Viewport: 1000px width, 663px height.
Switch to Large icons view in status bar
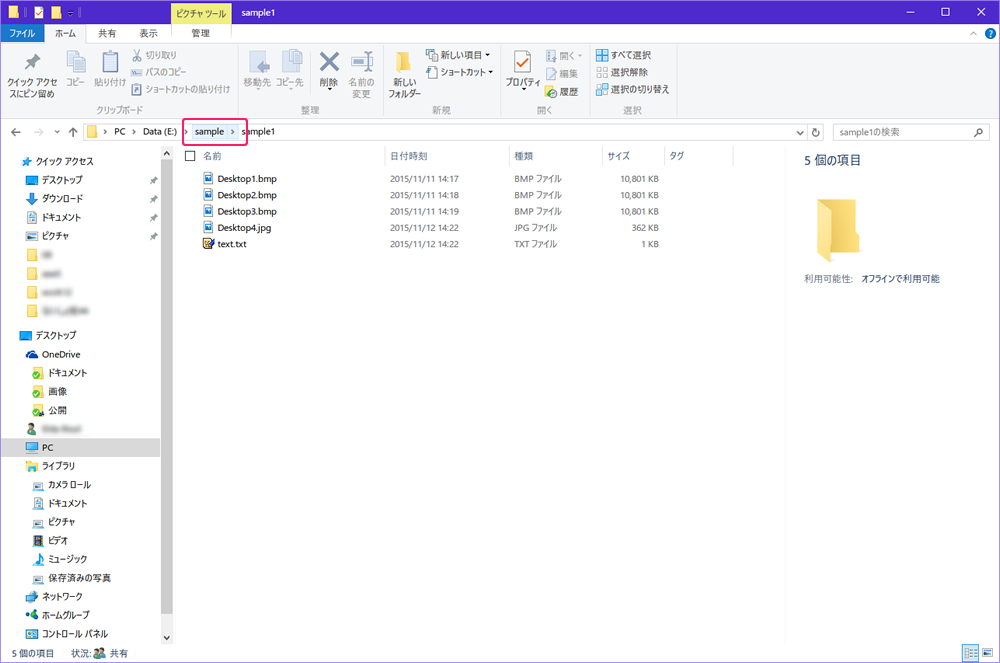point(987,653)
